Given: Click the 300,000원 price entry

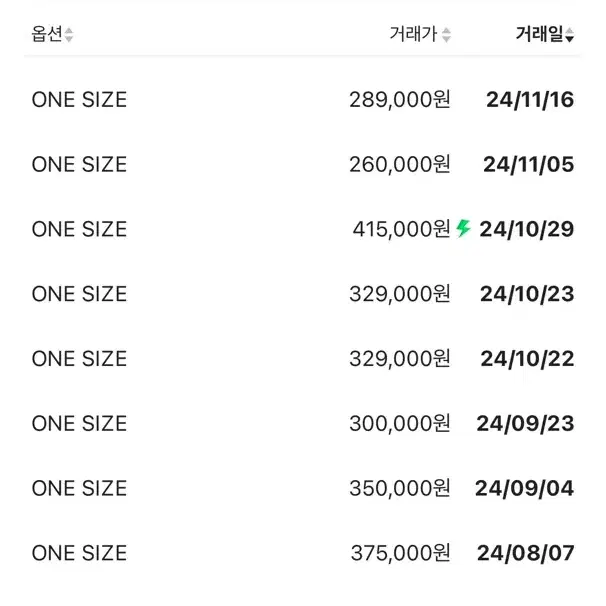Looking at the screenshot, I should 400,423.
